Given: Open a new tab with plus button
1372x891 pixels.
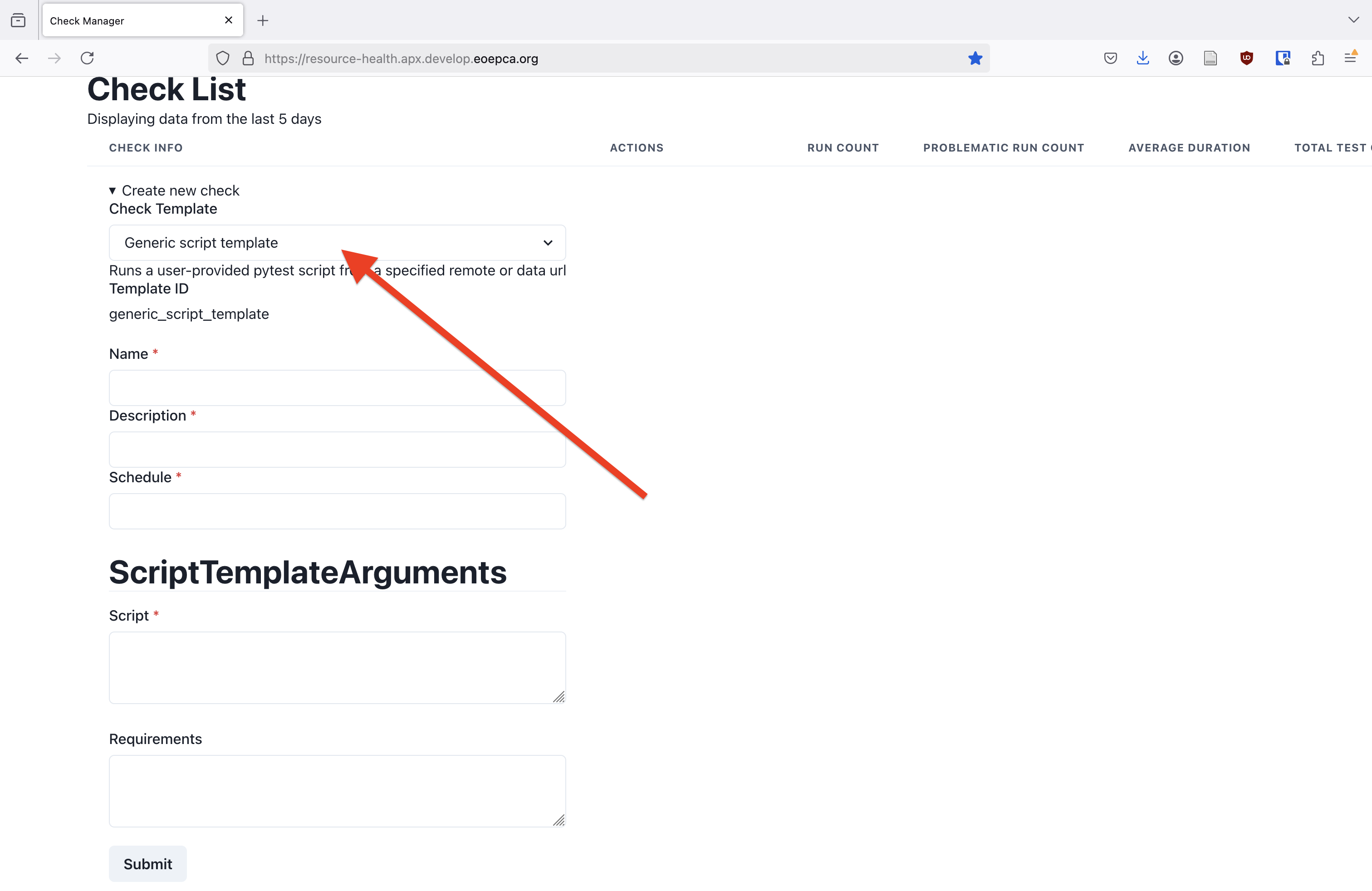Looking at the screenshot, I should pyautogui.click(x=263, y=21).
